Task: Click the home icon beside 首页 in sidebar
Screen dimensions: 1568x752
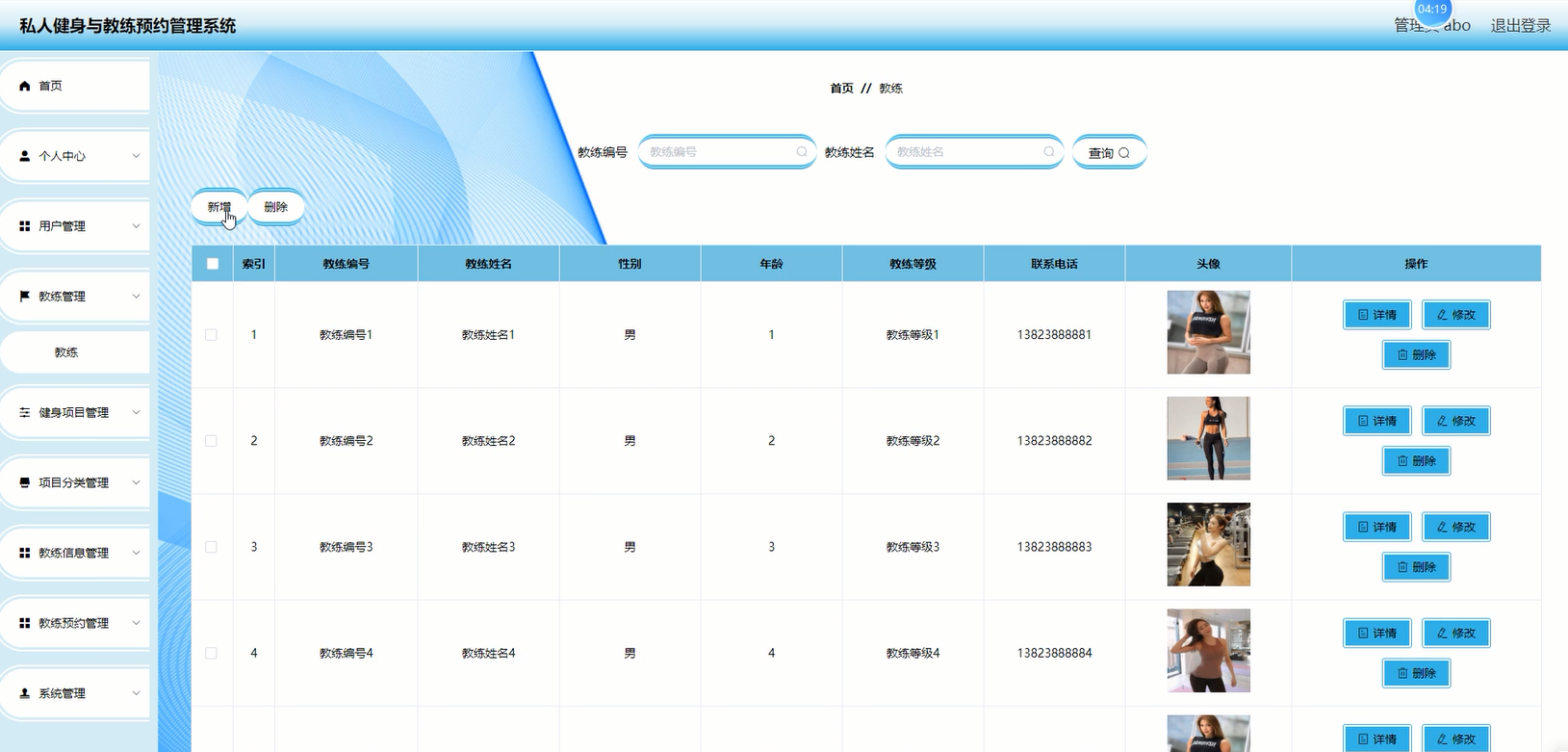Action: pos(25,86)
